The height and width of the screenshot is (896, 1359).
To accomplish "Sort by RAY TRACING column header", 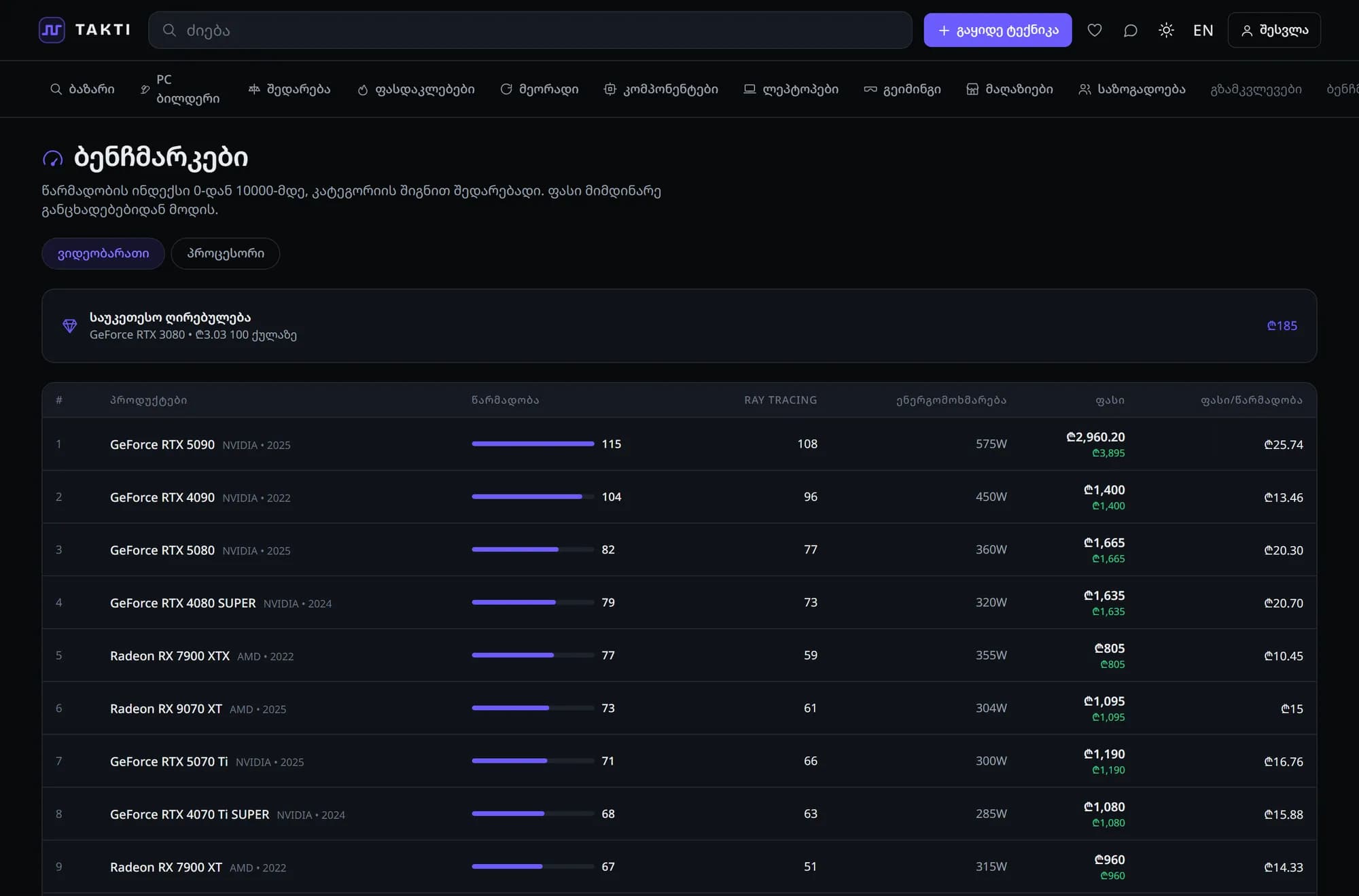I will [x=781, y=400].
